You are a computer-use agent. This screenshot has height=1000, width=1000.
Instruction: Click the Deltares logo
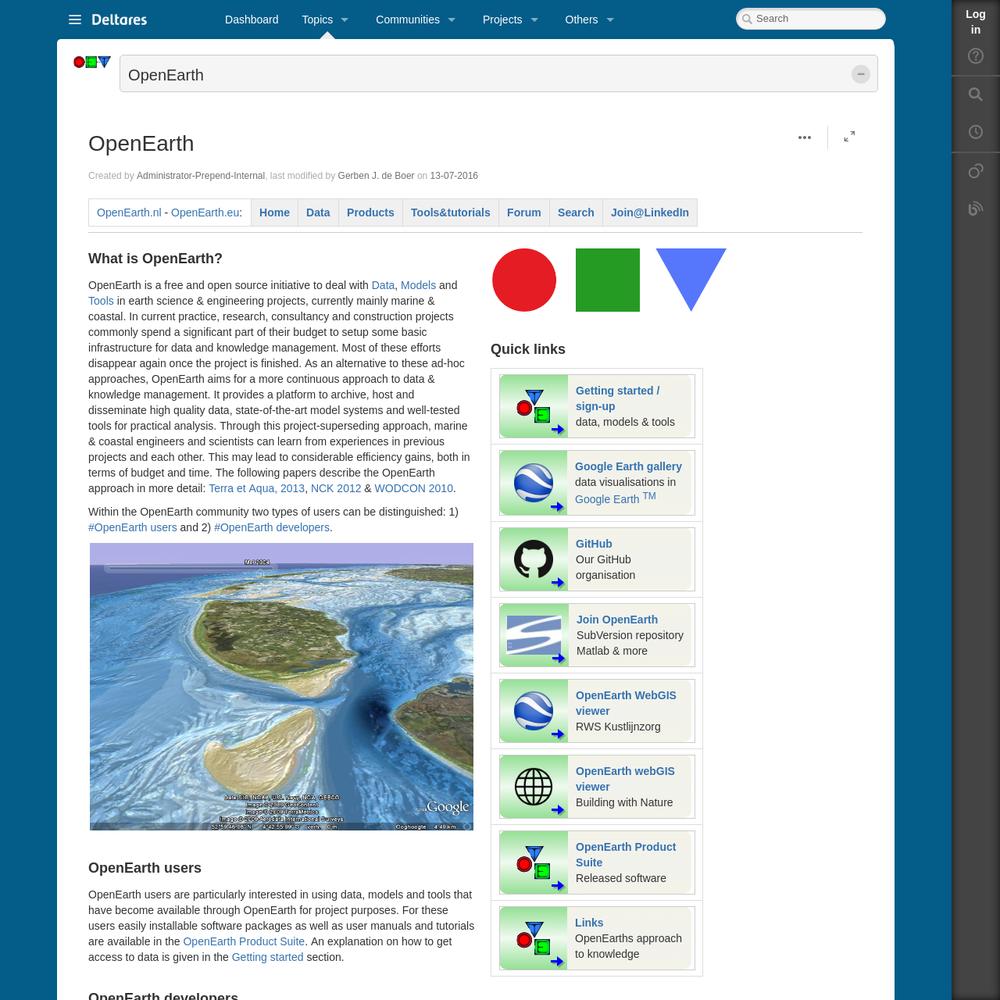pos(119,20)
